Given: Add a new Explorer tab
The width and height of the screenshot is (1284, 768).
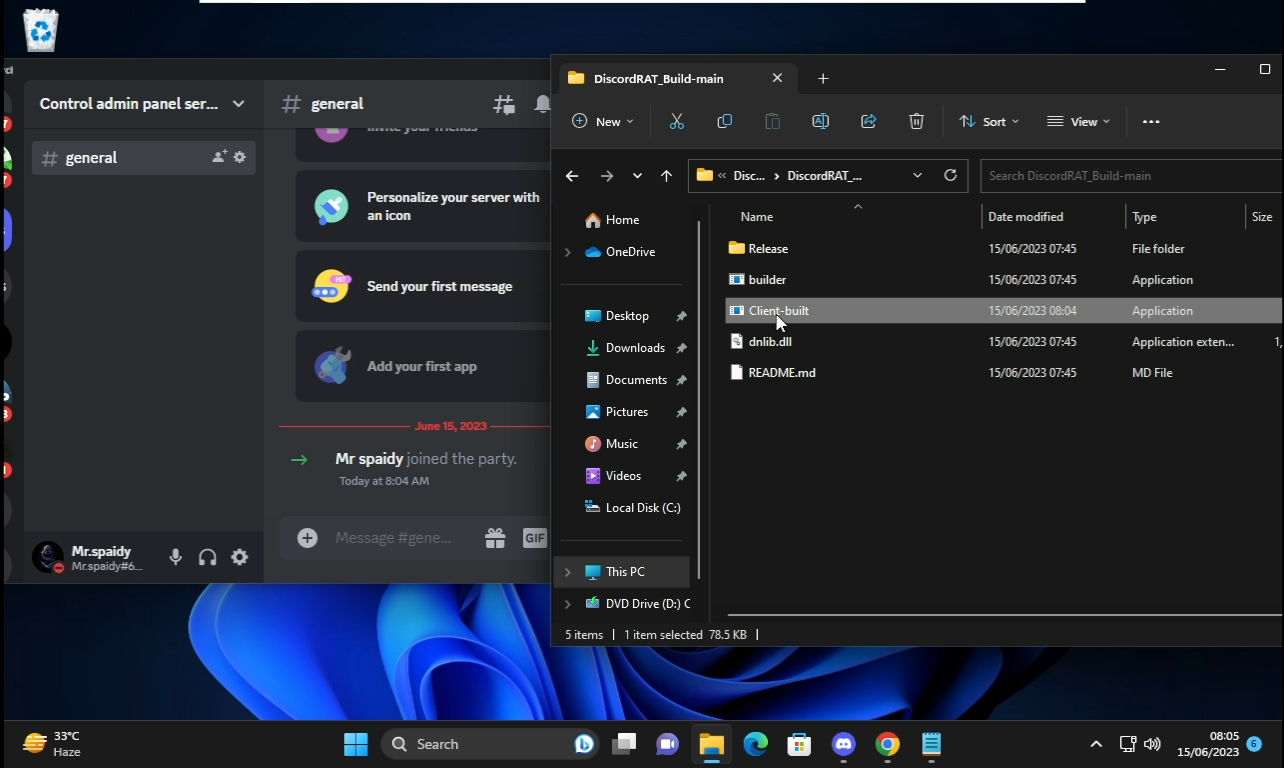Looking at the screenshot, I should tap(823, 78).
